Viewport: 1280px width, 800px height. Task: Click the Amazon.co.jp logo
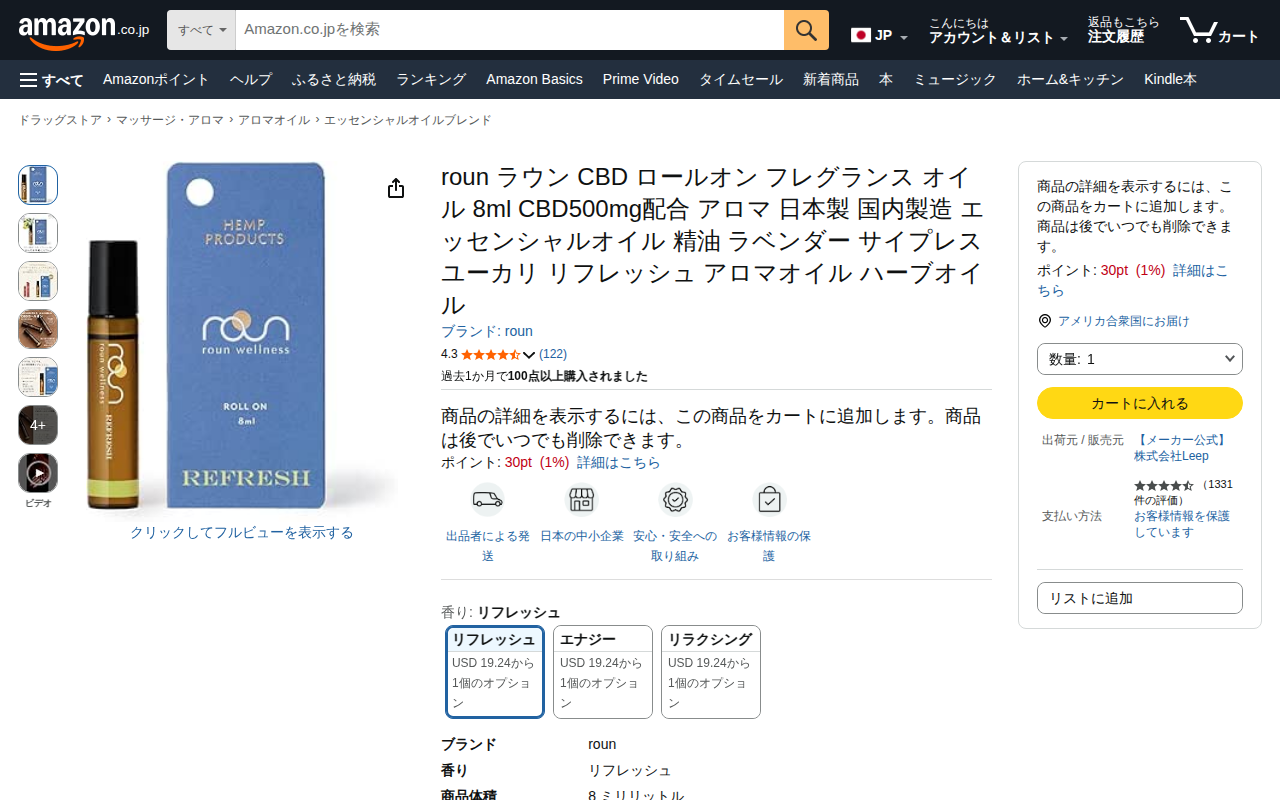click(84, 31)
